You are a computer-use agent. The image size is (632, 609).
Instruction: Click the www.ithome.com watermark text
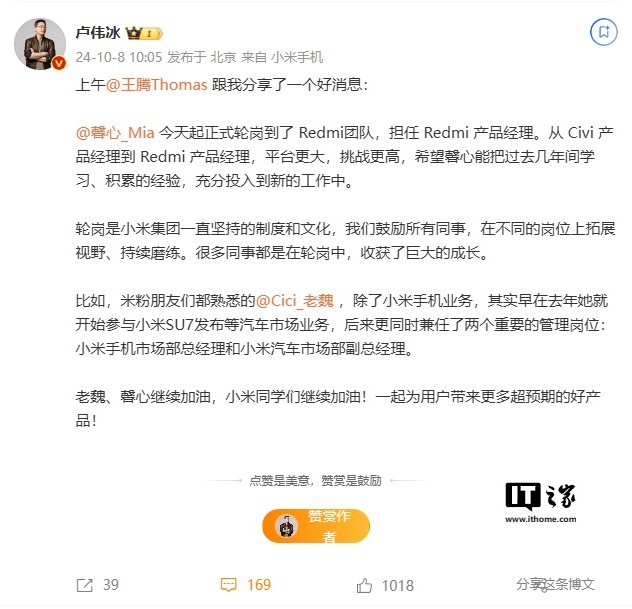pos(541,519)
